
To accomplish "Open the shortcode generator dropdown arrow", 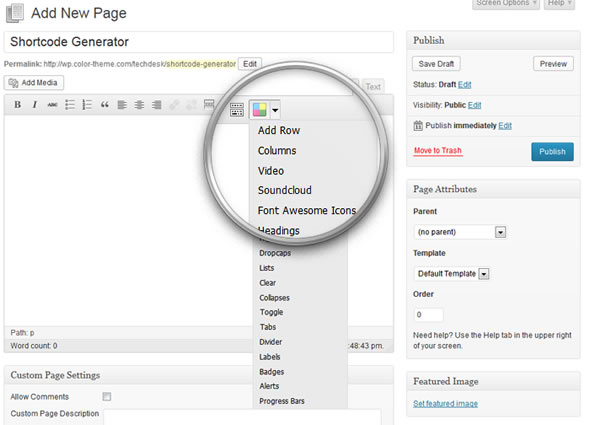I will [x=275, y=110].
